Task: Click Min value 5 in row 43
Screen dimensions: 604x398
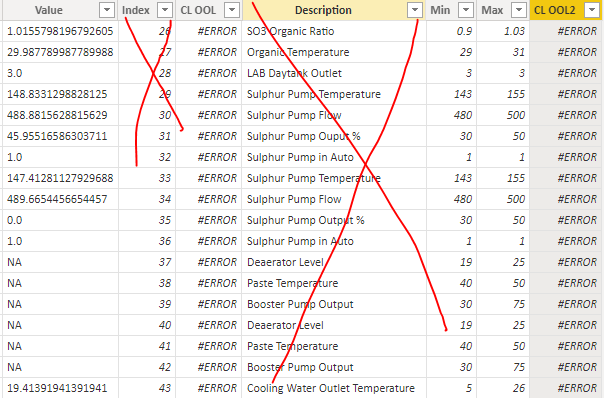Action: coord(469,388)
